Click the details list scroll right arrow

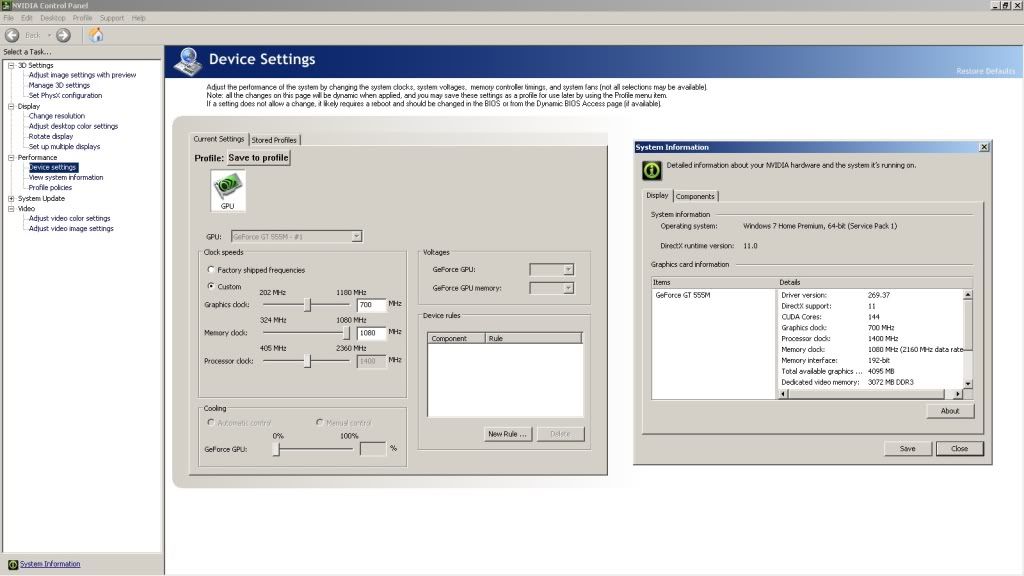pyautogui.click(x=957, y=394)
